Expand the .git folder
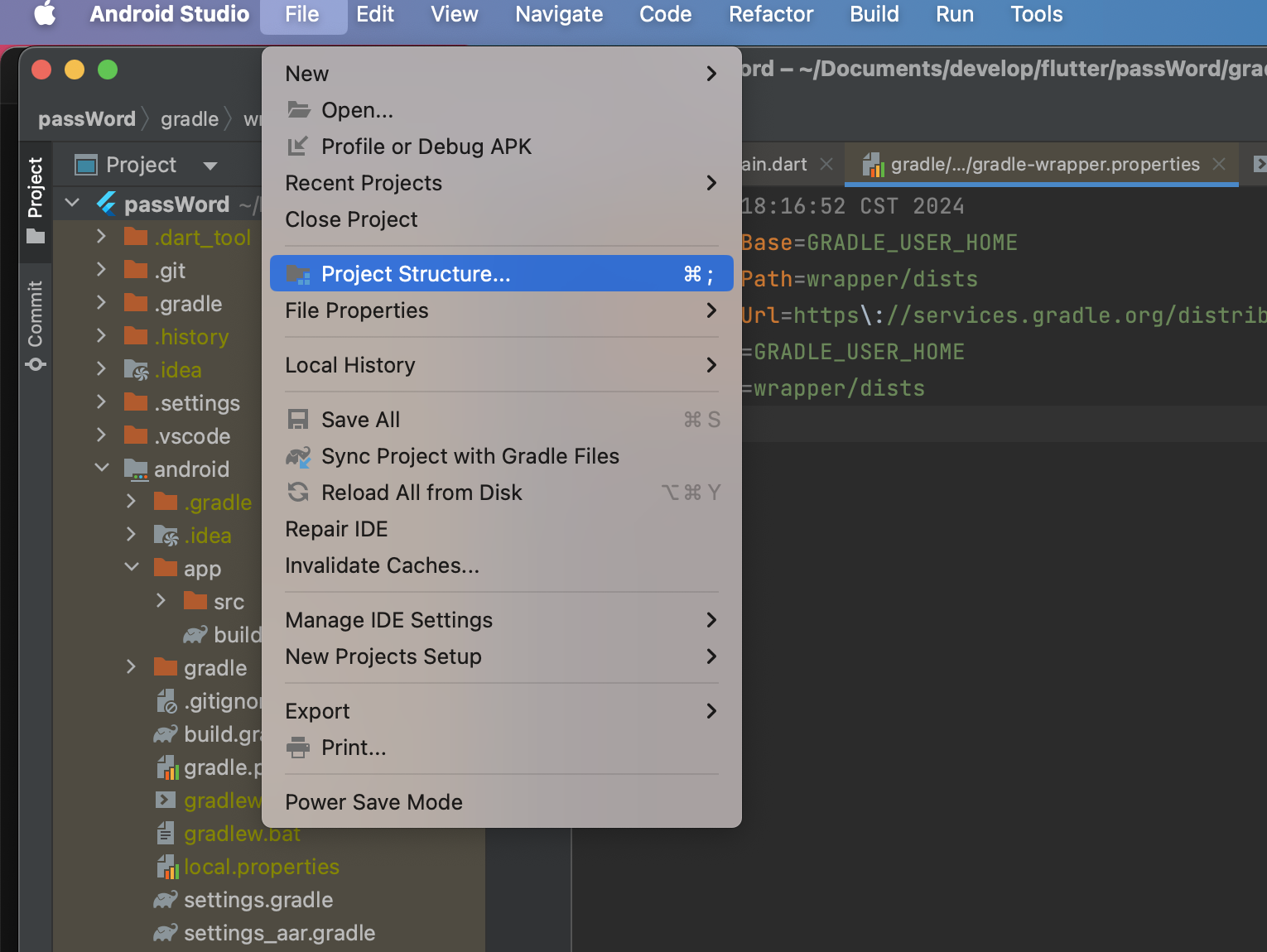 101,270
